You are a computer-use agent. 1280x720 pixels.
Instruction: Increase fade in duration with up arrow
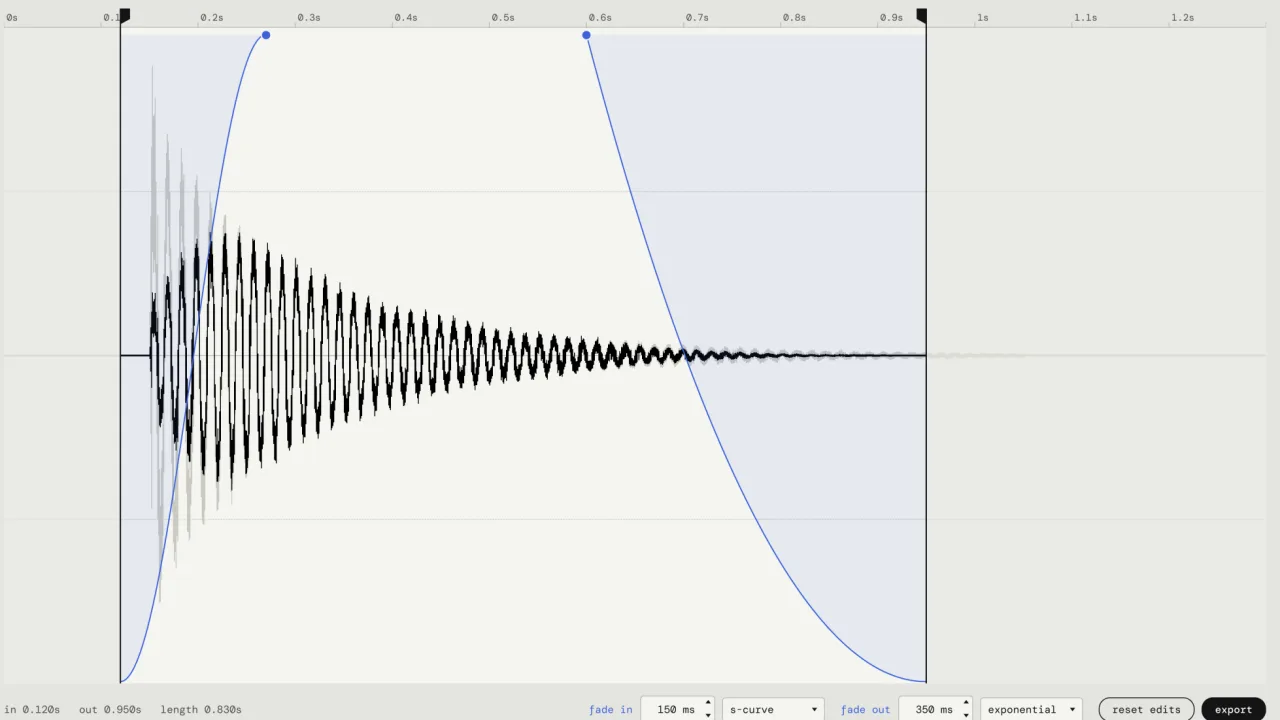(x=708, y=703)
